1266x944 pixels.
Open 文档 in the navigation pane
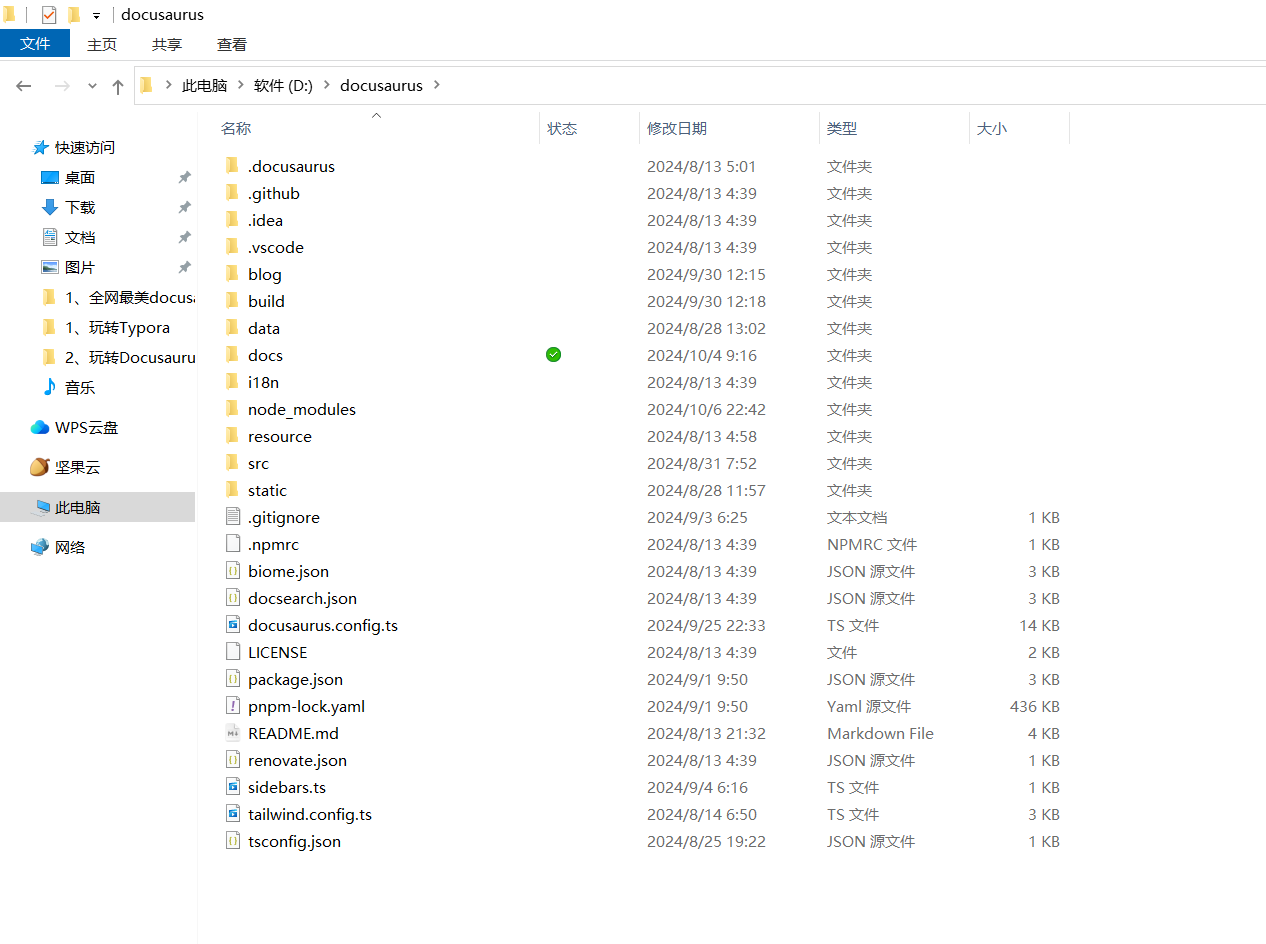pos(80,237)
